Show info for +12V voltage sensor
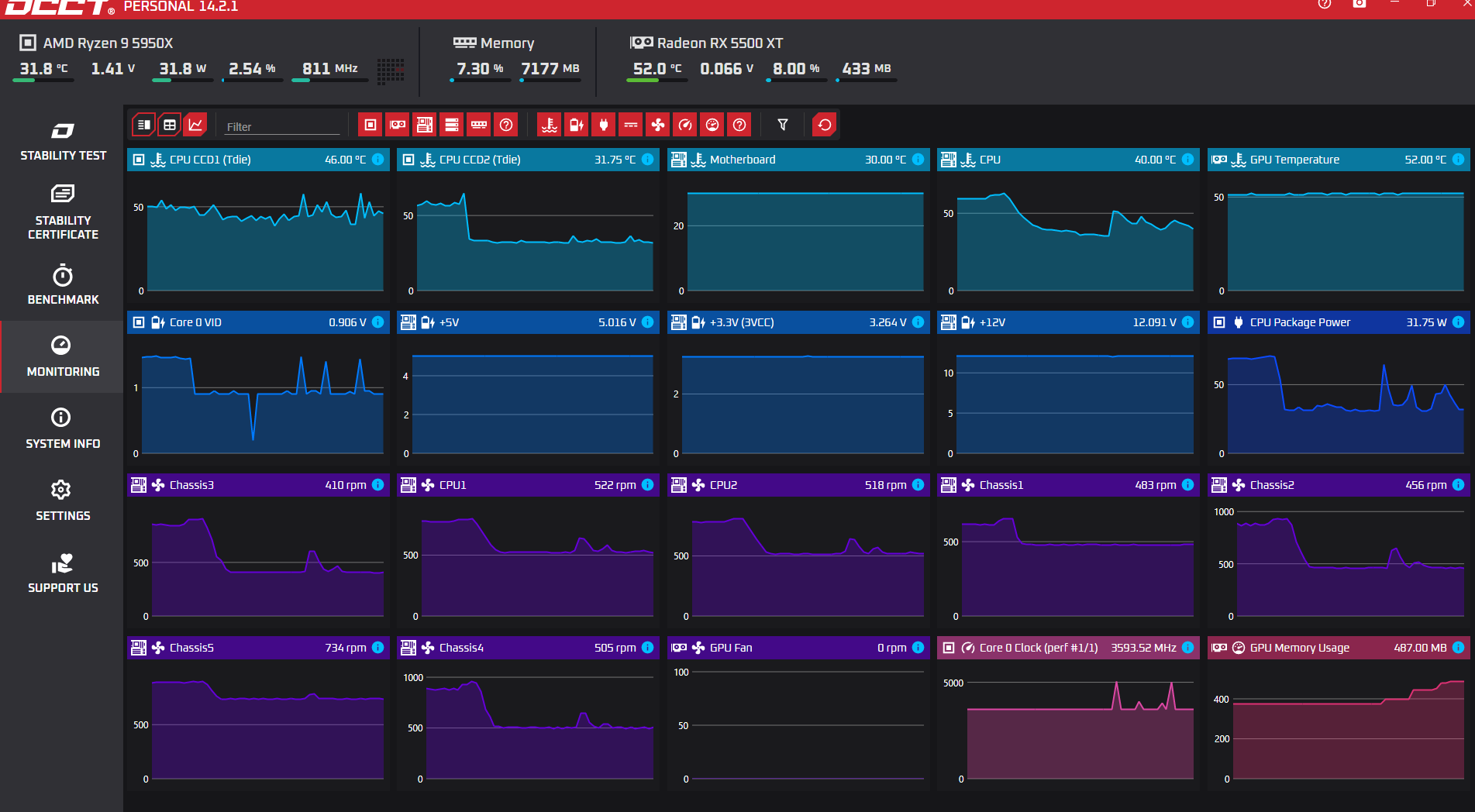 1188,322
